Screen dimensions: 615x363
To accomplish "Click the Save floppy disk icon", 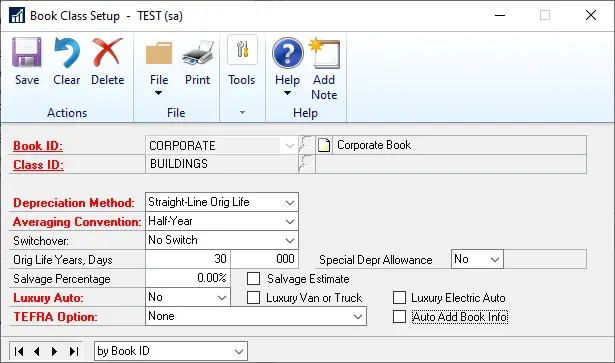I will click(27, 52).
